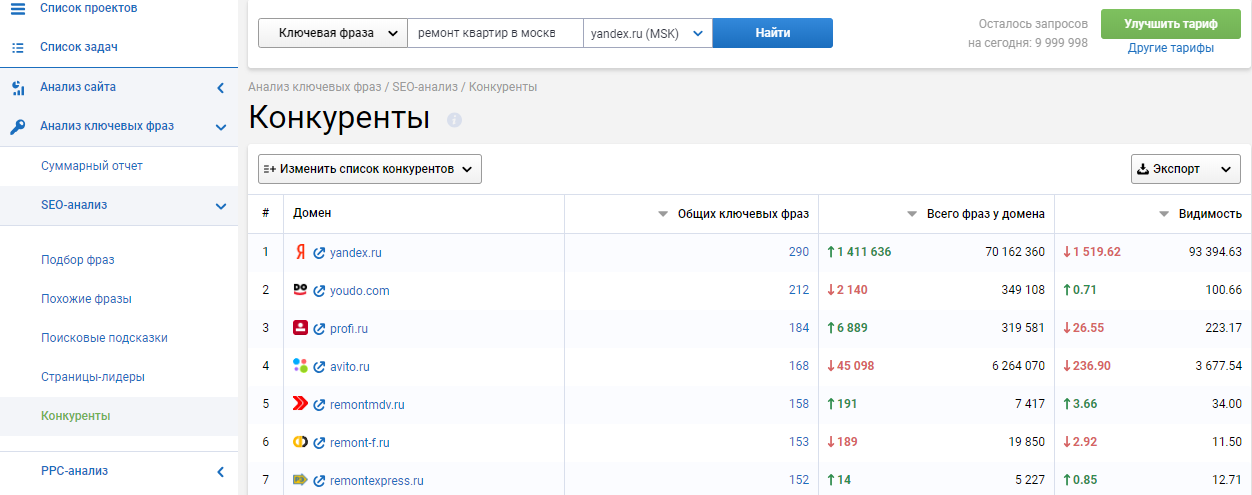This screenshot has width=1252, height=495.
Task: Click the avito.ru favicon
Action: point(300,366)
